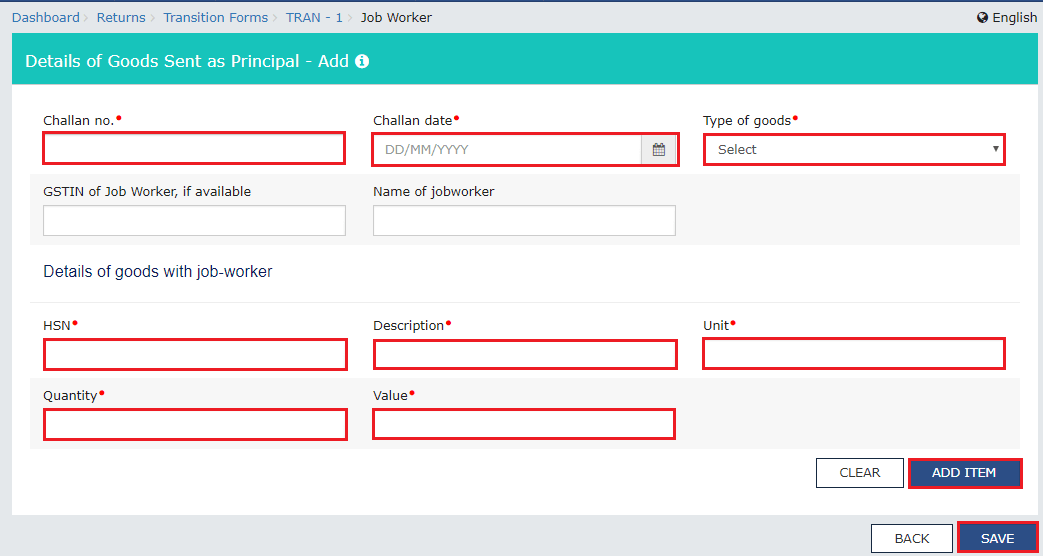
Task: Select the Name of jobworker field
Action: click(524, 221)
